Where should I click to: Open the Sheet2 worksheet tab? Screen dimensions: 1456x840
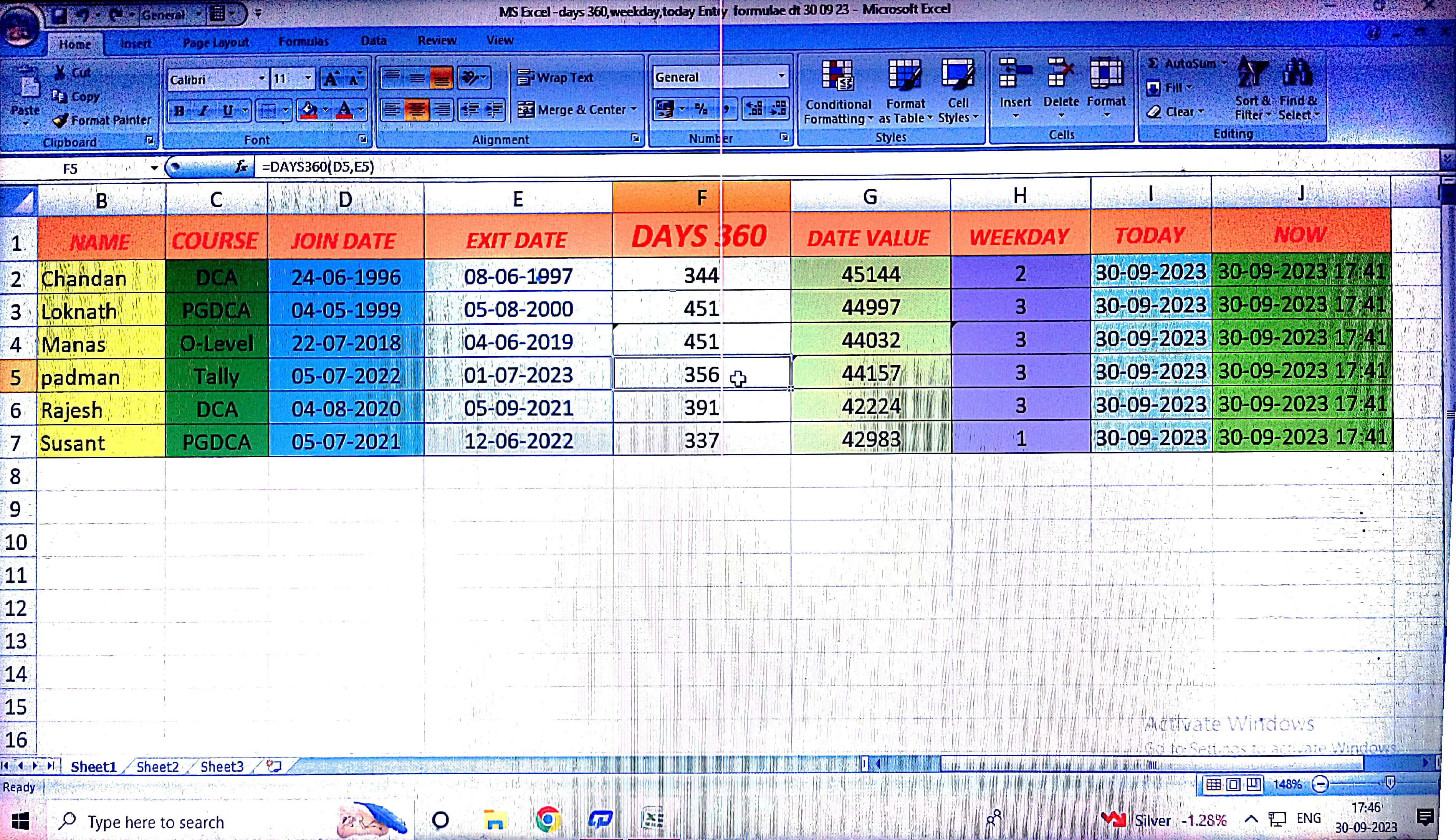click(x=157, y=767)
